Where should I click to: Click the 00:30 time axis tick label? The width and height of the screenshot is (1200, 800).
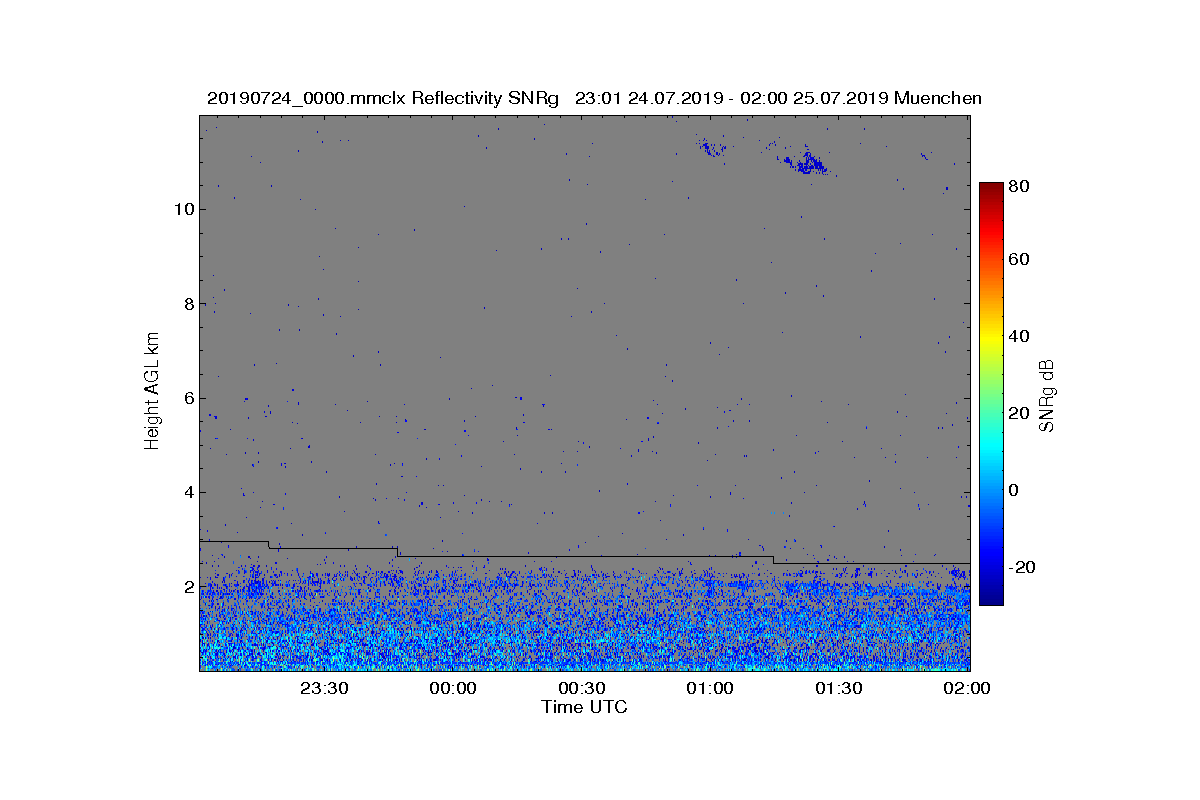(x=581, y=688)
